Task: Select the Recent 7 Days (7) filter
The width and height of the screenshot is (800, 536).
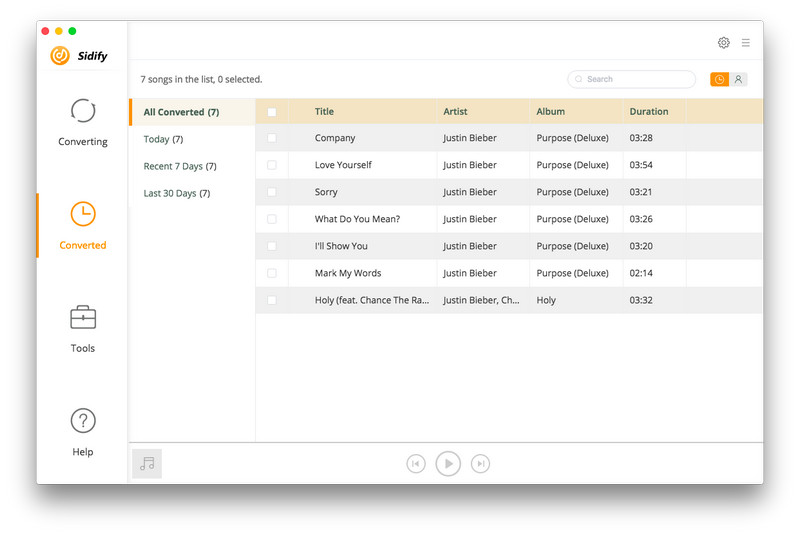Action: (x=192, y=166)
